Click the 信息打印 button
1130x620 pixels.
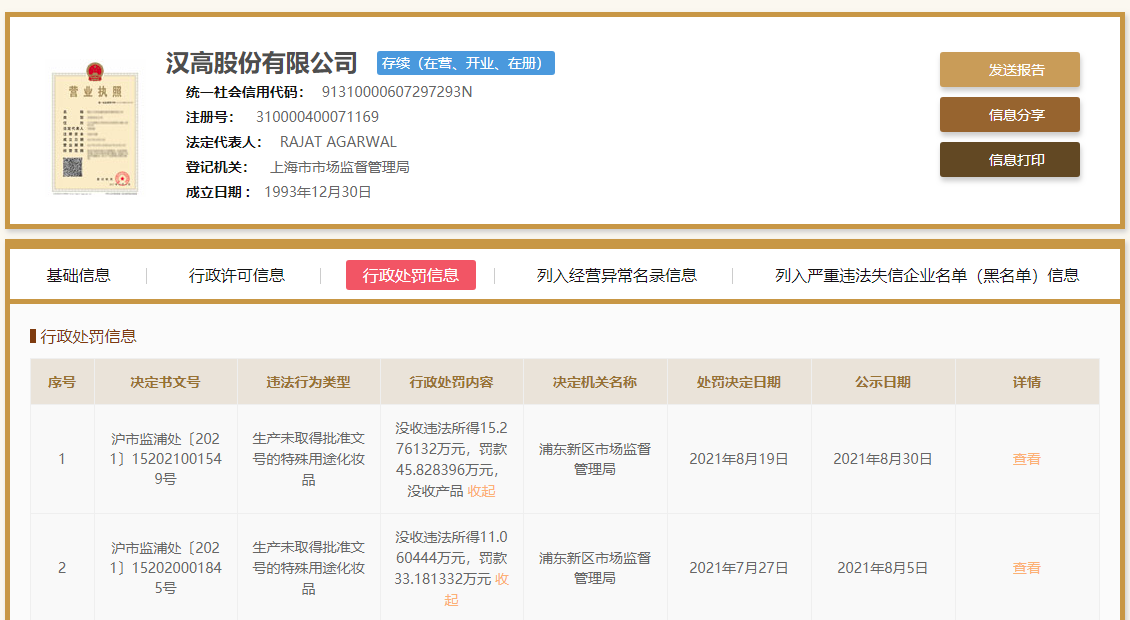(x=1009, y=159)
